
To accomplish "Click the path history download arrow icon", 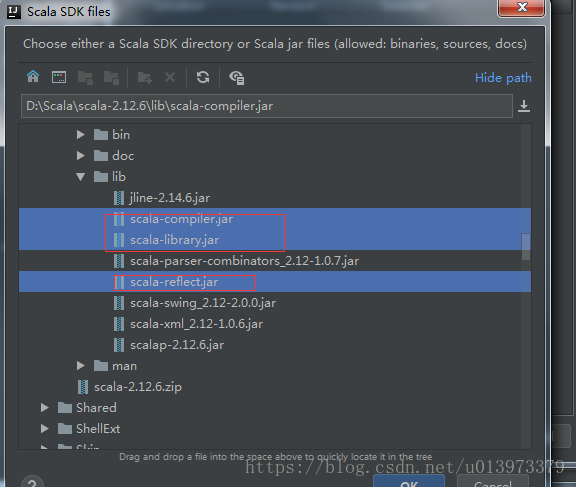I will click(x=524, y=106).
